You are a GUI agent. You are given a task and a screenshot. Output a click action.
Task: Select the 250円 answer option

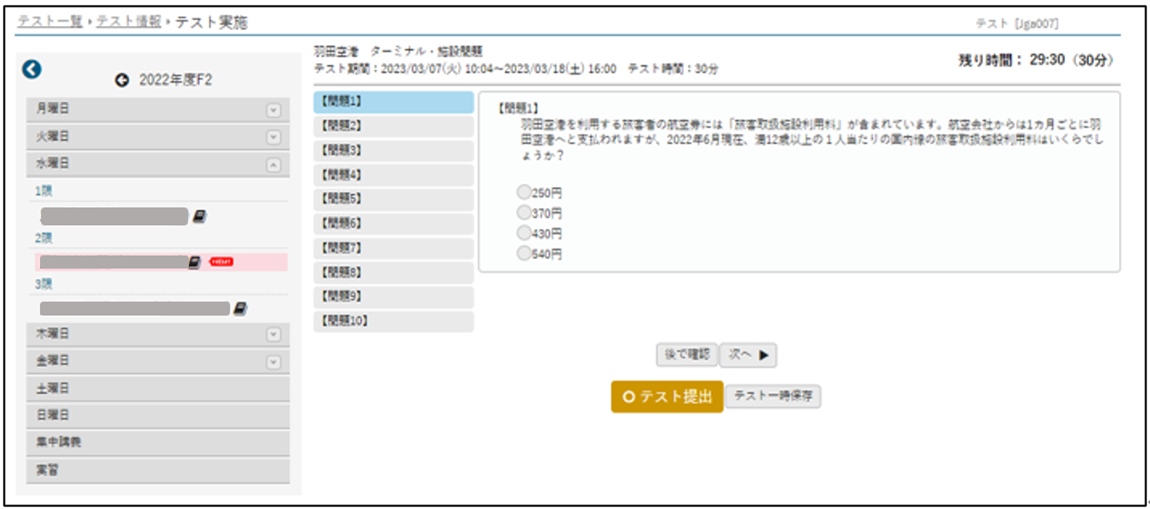[523, 191]
